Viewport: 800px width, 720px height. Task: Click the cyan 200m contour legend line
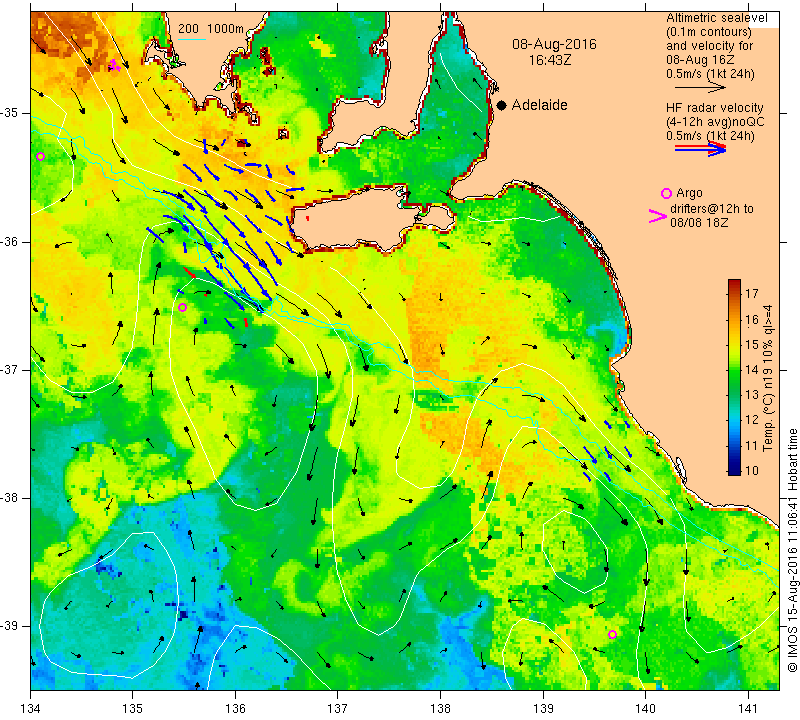(192, 39)
